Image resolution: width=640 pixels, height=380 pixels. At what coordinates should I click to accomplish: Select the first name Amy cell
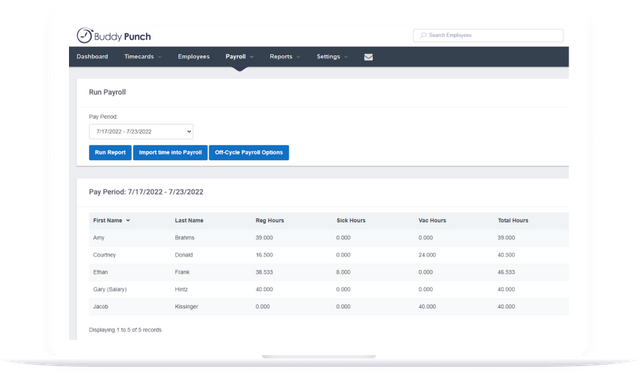(98, 238)
